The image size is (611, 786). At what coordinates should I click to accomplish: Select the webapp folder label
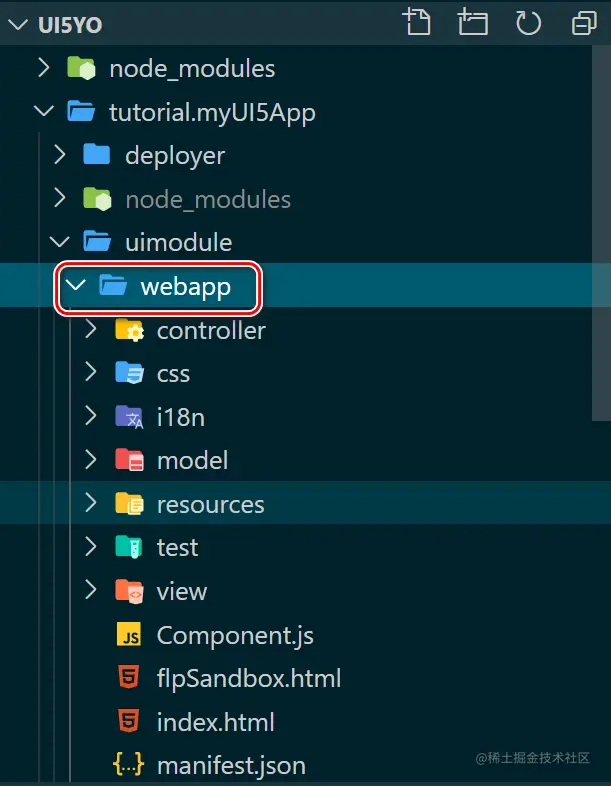click(186, 287)
